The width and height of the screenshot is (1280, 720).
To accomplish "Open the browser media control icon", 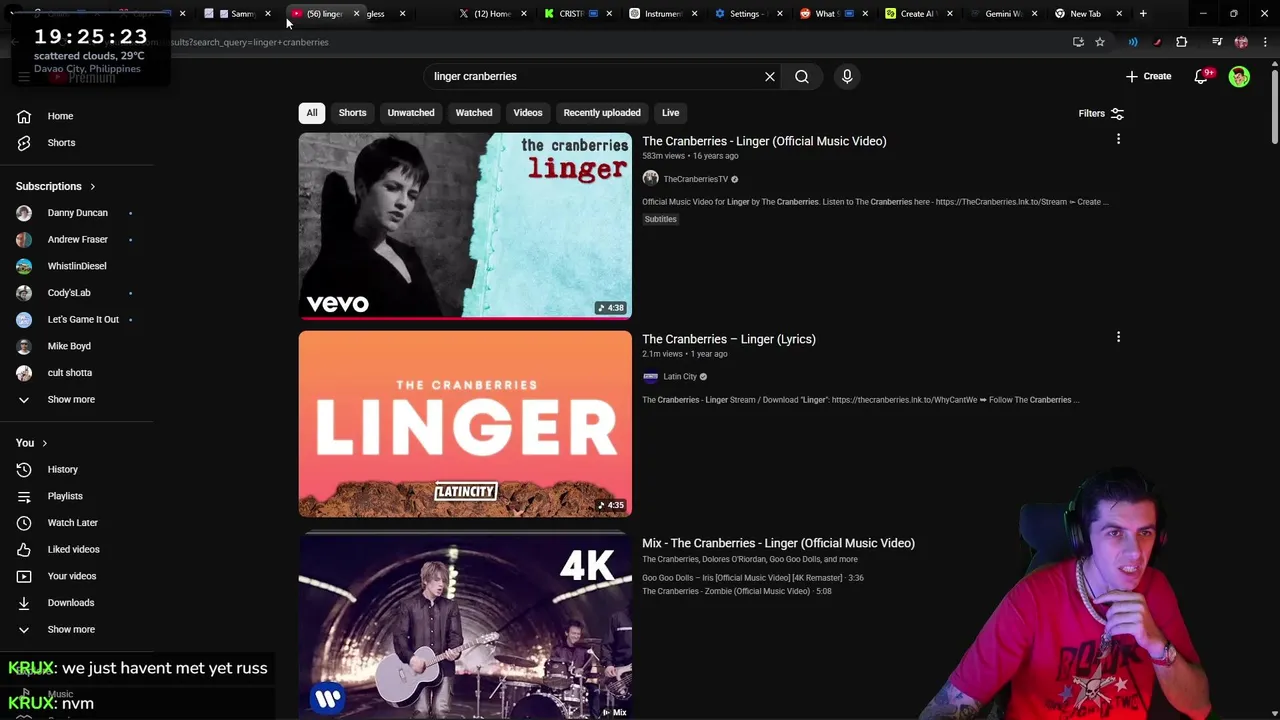I will coord(1217,42).
